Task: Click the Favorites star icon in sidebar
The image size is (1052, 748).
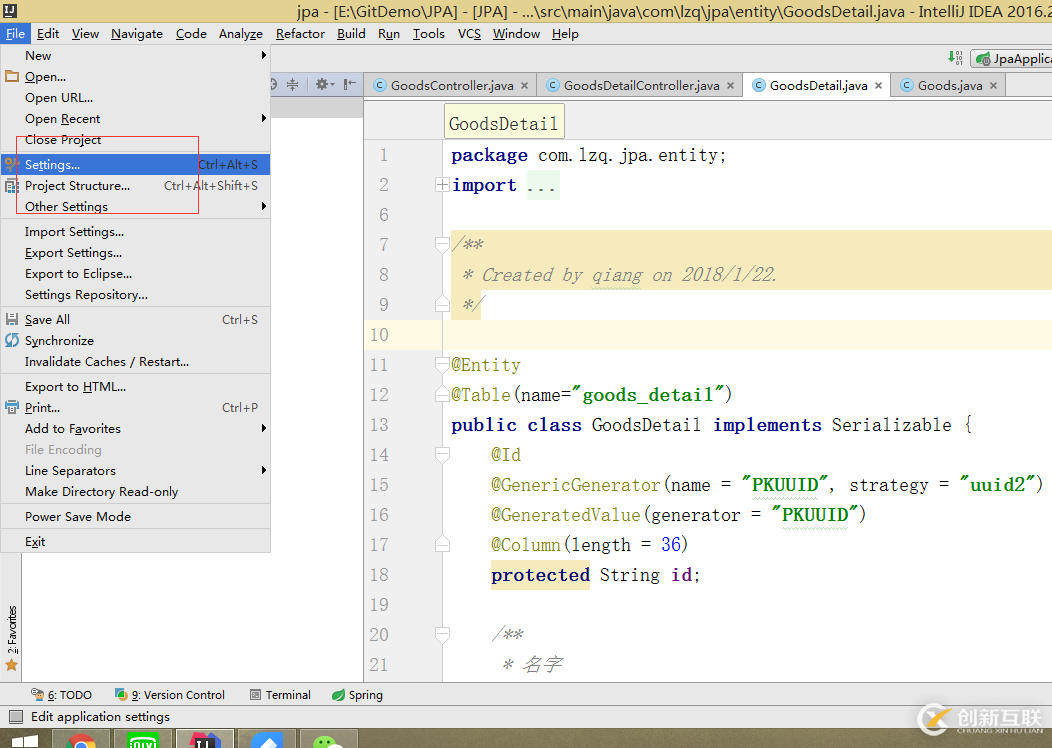Action: (11, 665)
